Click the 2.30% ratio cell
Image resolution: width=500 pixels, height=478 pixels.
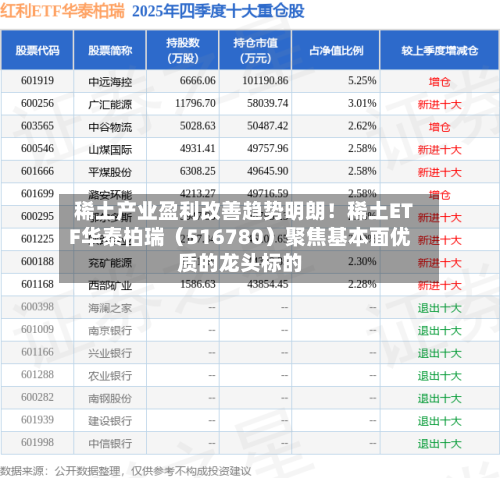point(362,261)
